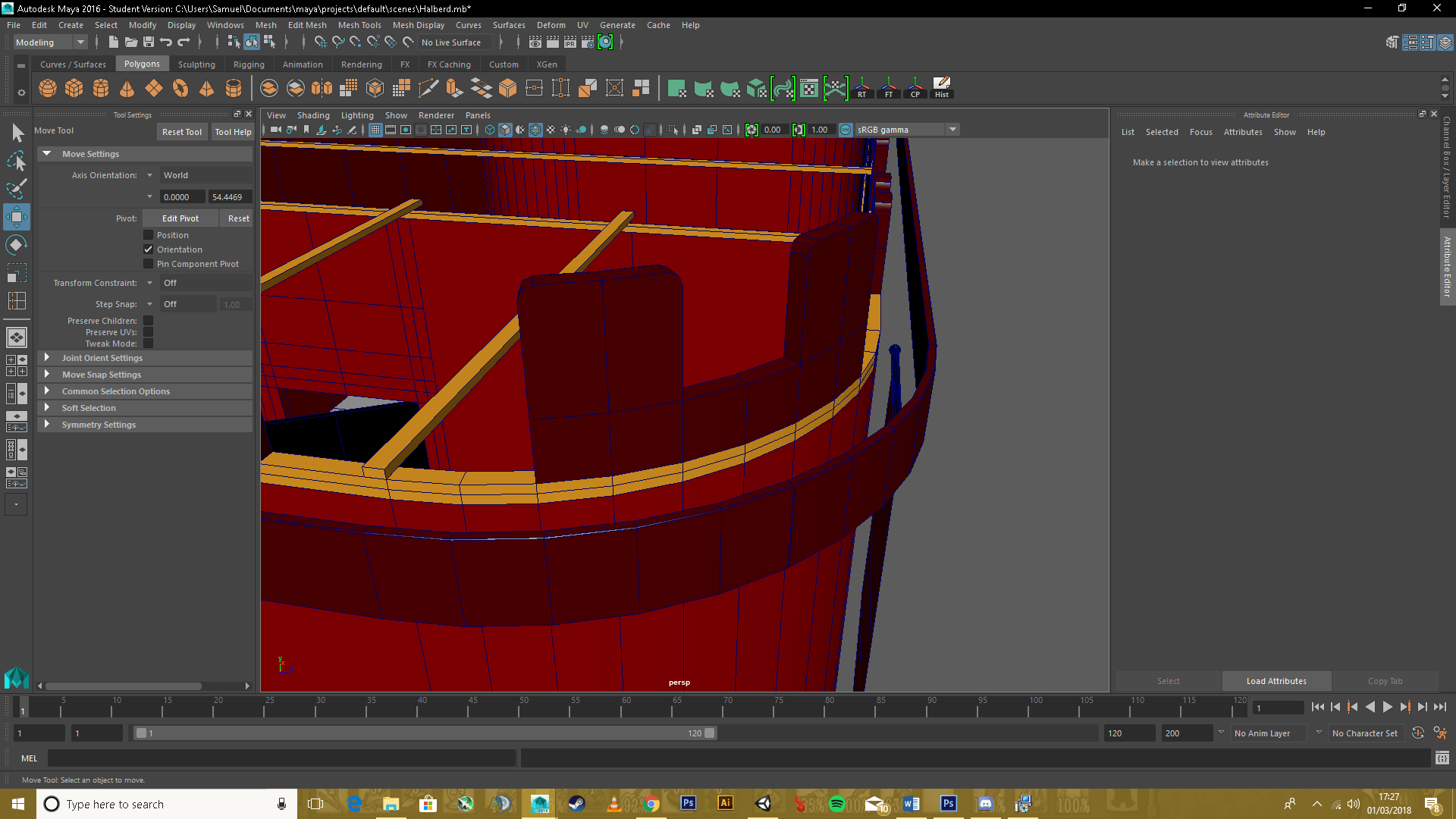Click the polygon sphere shelf icon

[x=48, y=89]
